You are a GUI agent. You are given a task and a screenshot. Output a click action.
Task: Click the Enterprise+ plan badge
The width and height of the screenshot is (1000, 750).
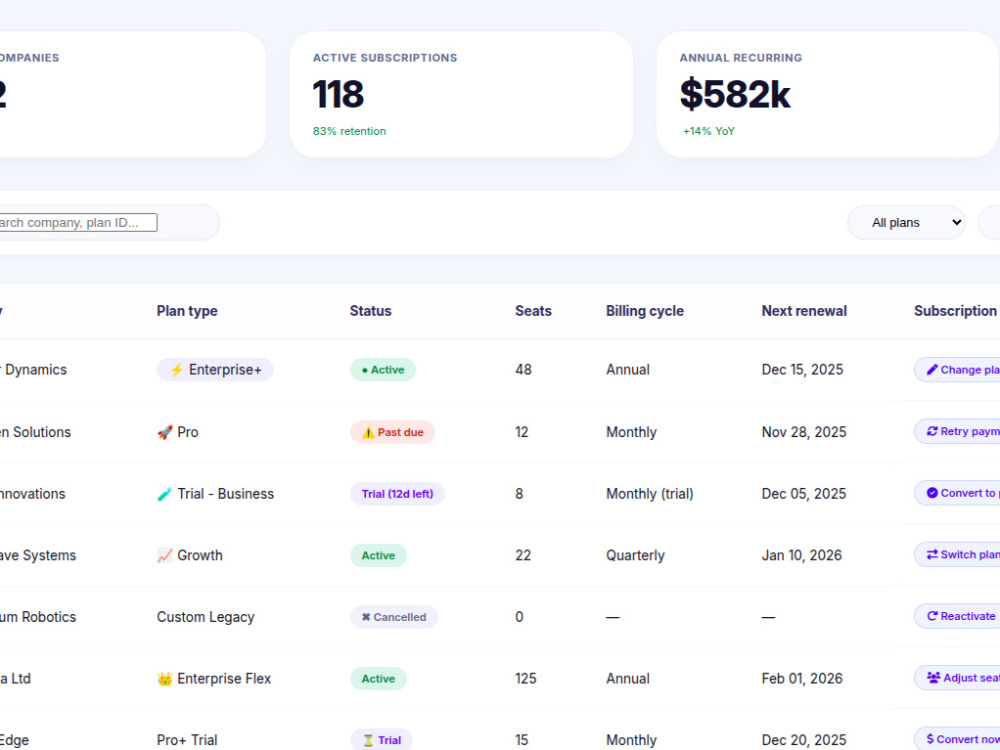[x=216, y=370]
